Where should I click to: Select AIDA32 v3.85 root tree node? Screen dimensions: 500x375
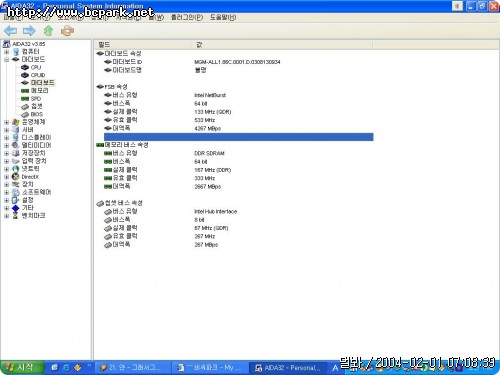coord(29,44)
